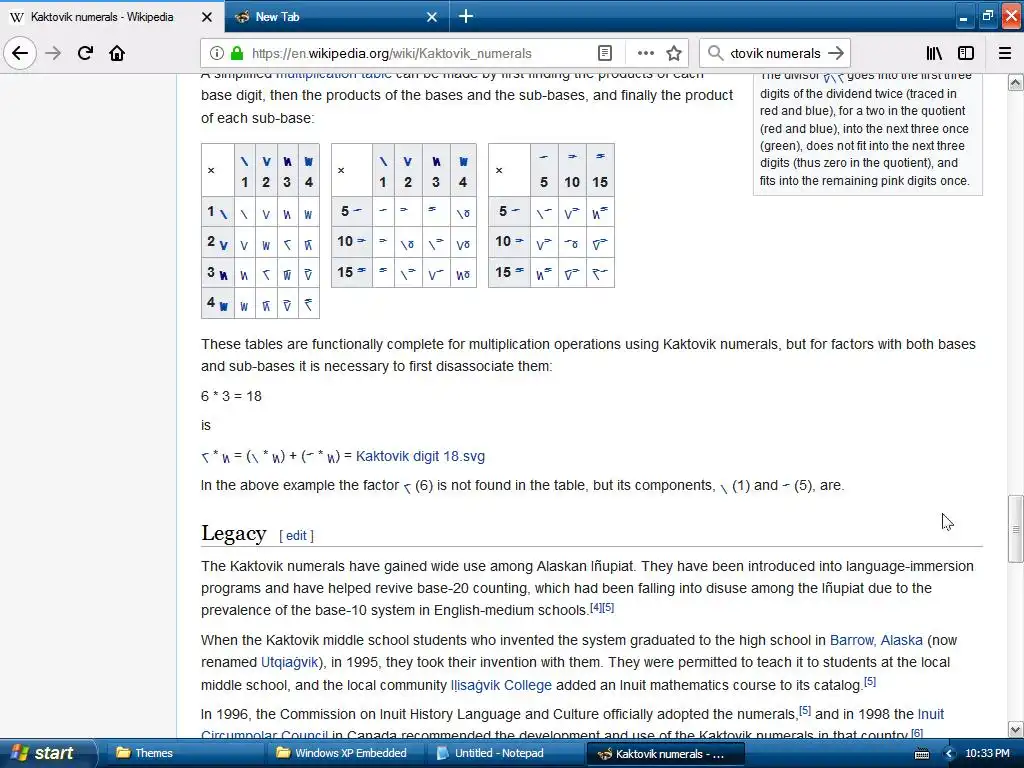This screenshot has width=1024, height=768.
Task: Click column header '10' in third table
Action: [571, 170]
